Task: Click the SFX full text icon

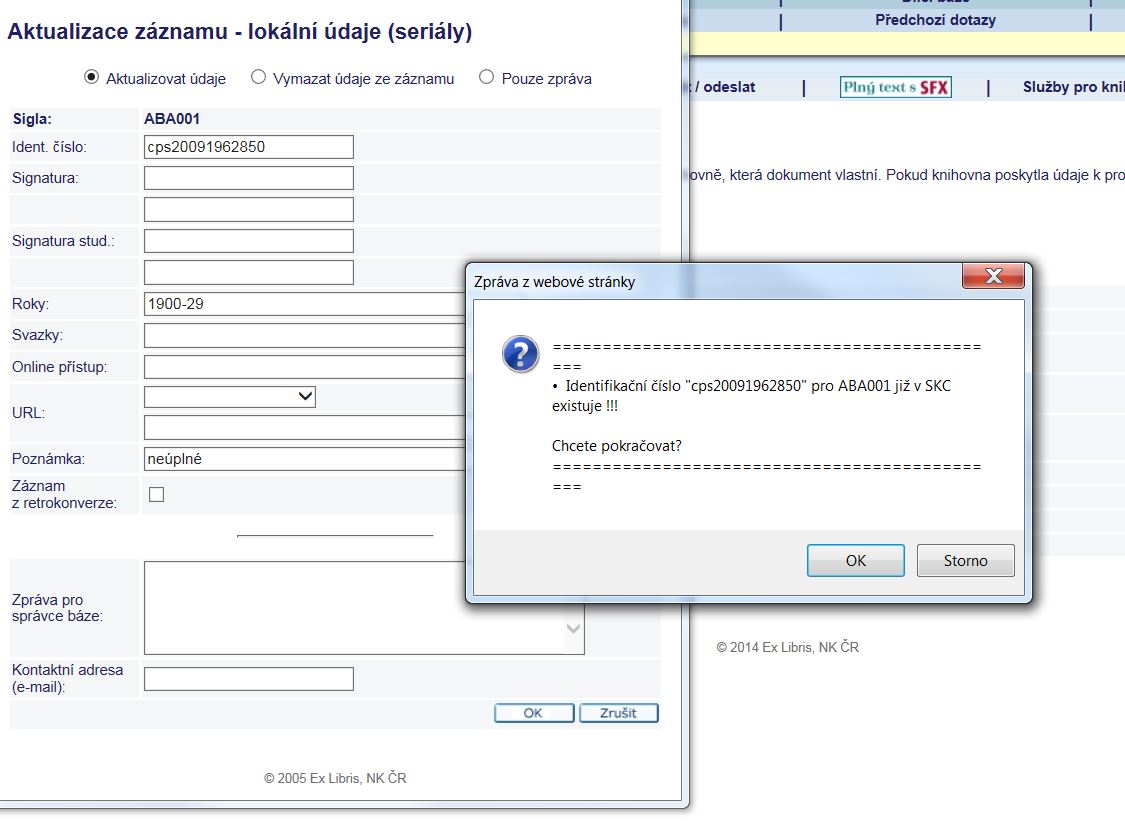Action: click(895, 88)
